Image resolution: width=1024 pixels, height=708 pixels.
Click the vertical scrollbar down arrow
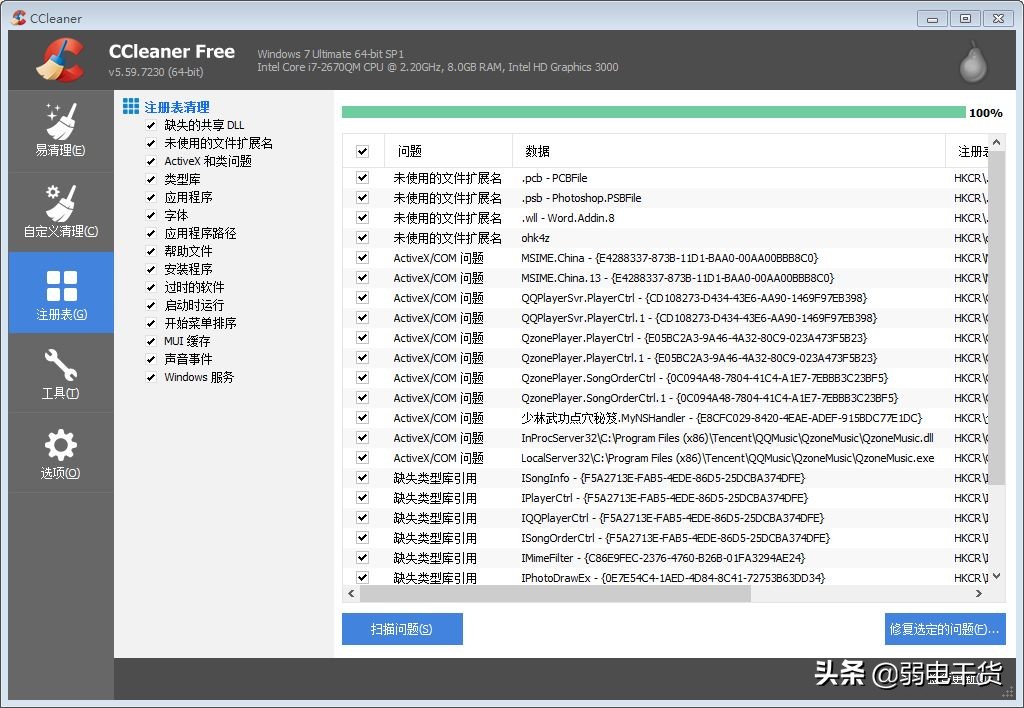pyautogui.click(x=996, y=576)
